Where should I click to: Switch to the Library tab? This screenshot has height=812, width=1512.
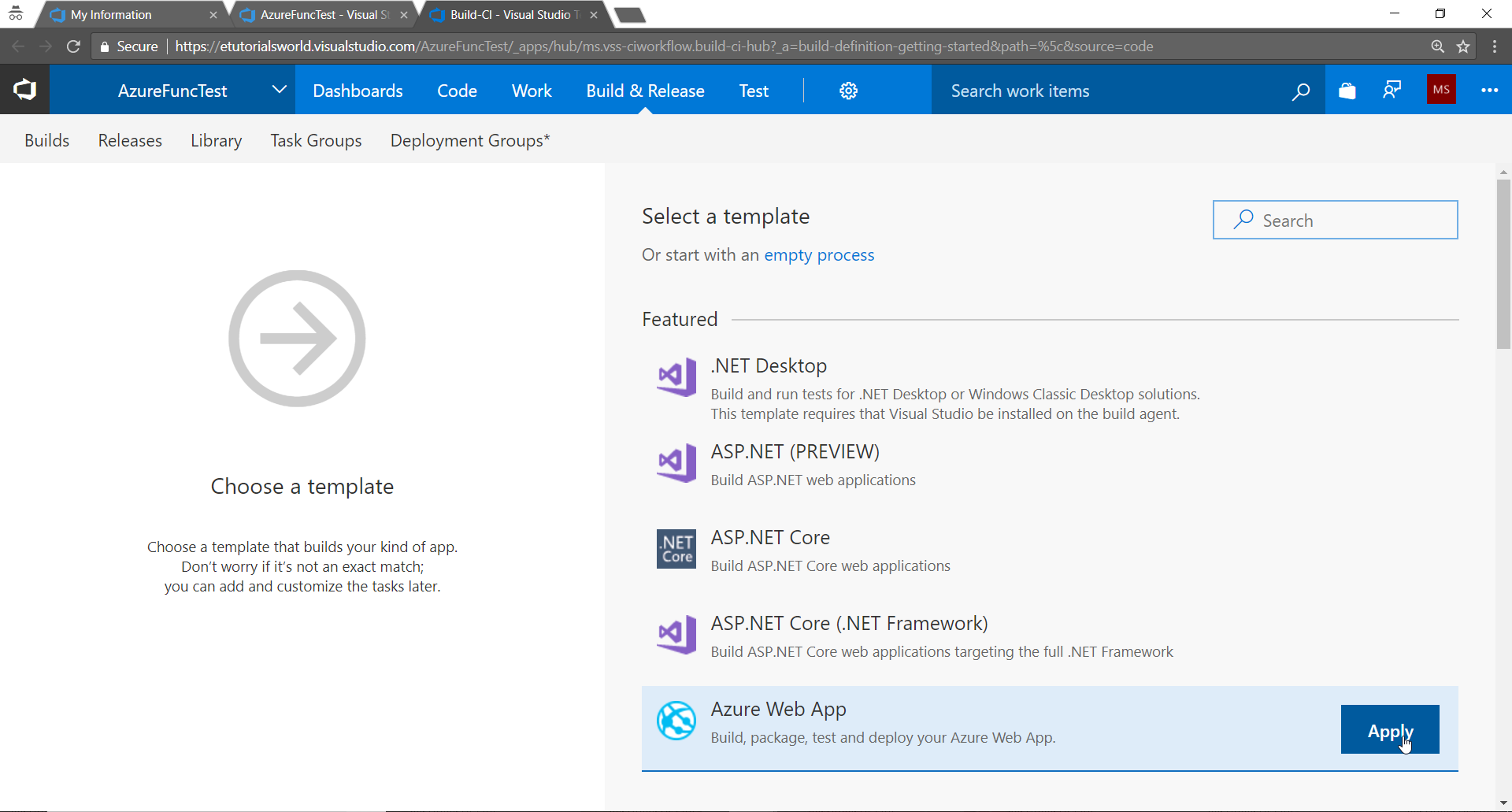tap(217, 140)
